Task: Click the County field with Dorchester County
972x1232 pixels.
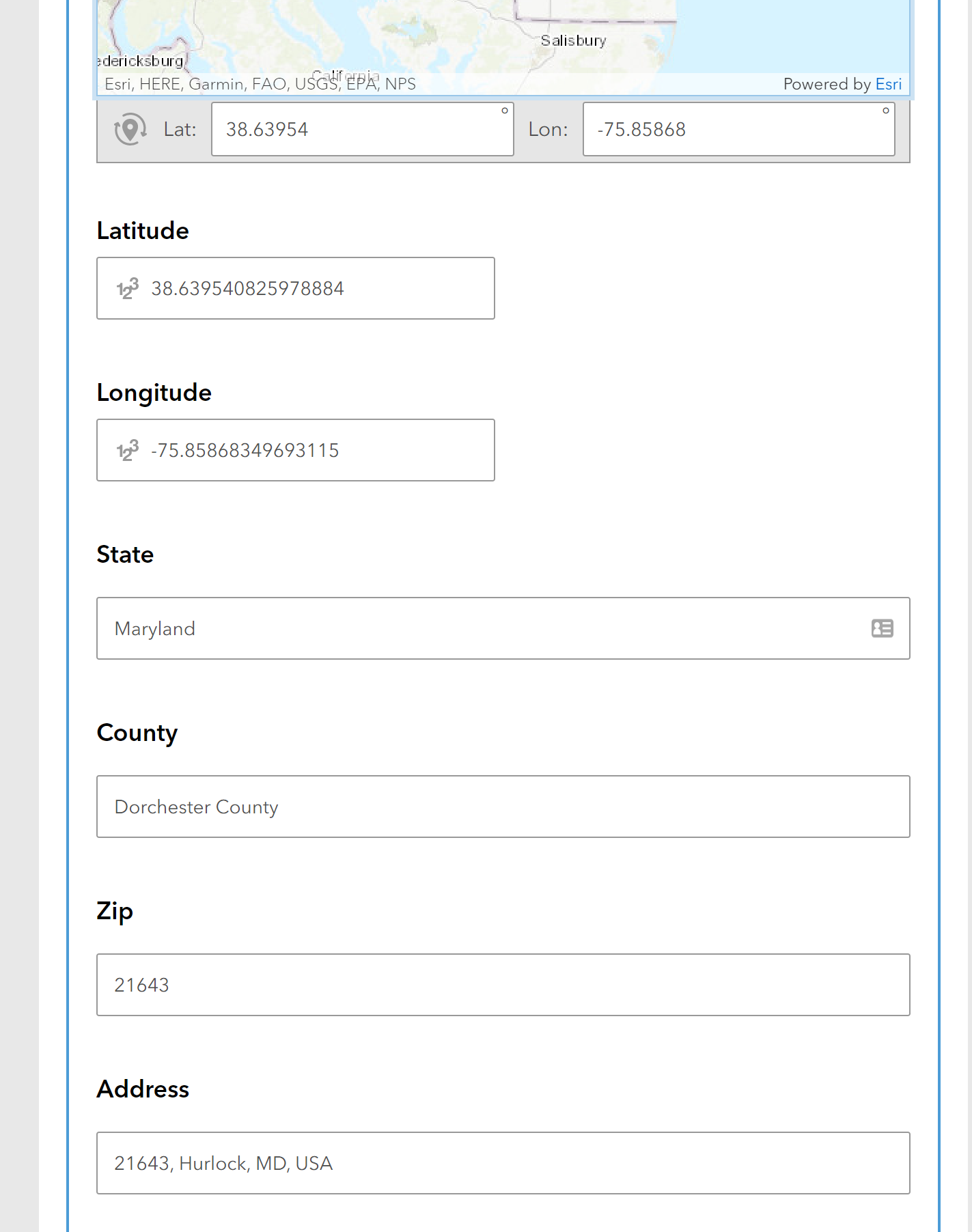Action: (x=503, y=807)
